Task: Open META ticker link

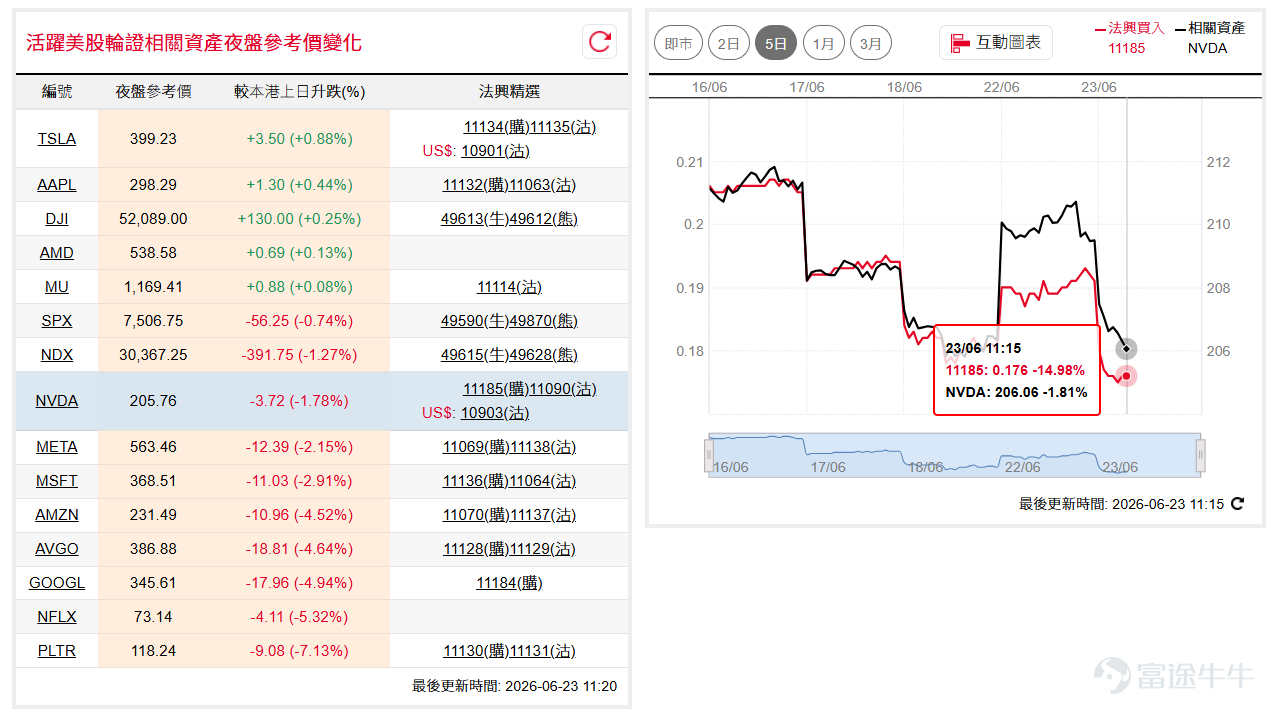Action: click(57, 447)
